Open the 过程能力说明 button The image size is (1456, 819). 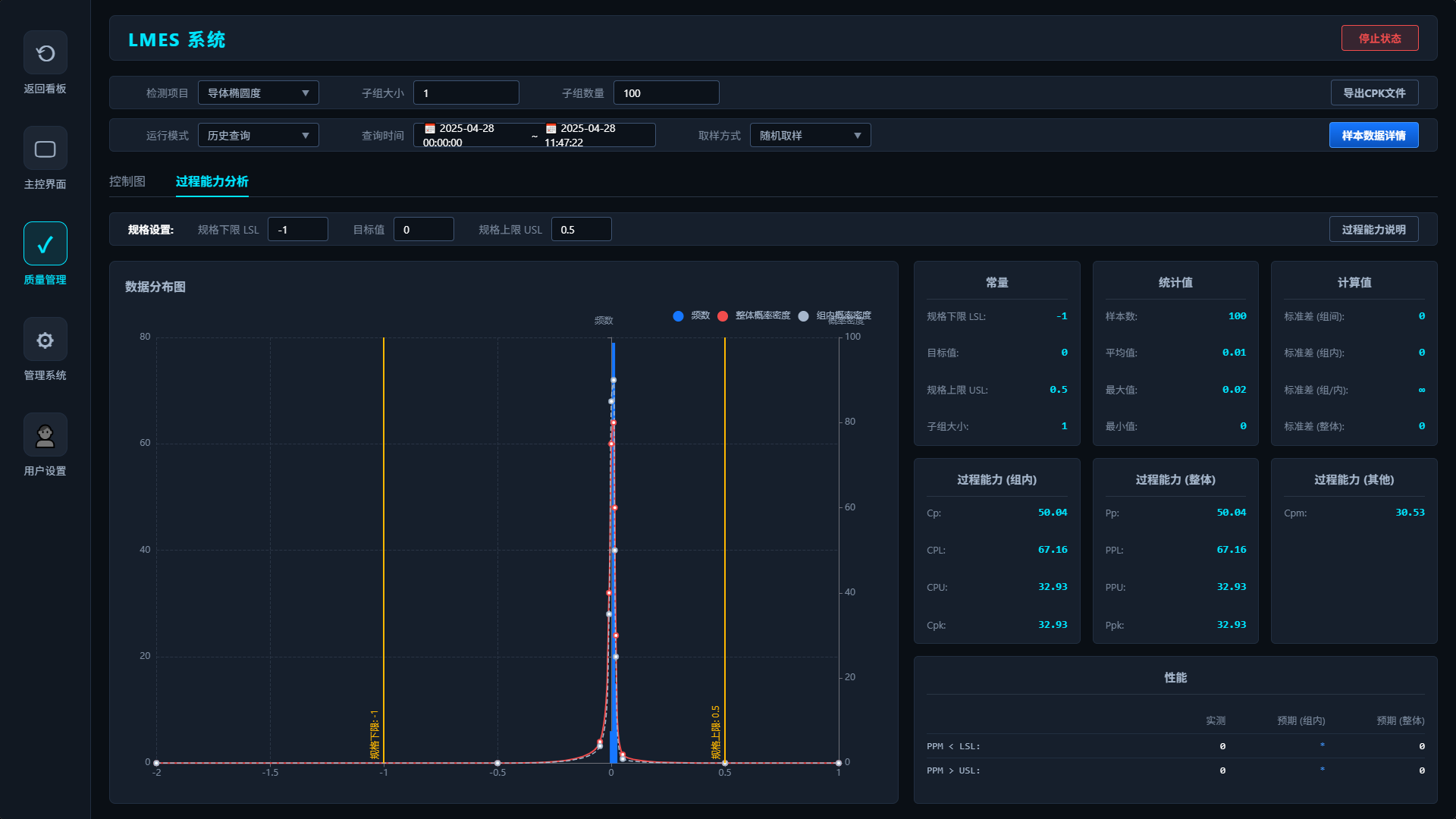click(1374, 230)
